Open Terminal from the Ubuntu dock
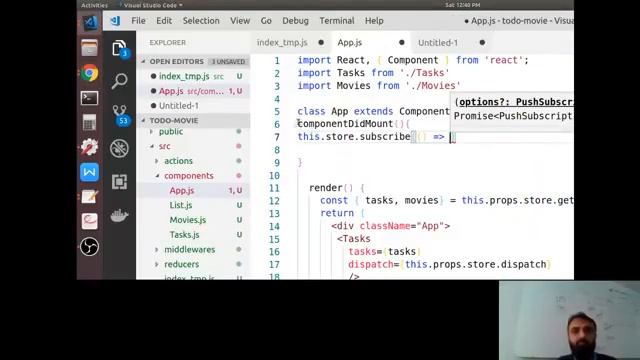640x360 pixels. point(89,98)
